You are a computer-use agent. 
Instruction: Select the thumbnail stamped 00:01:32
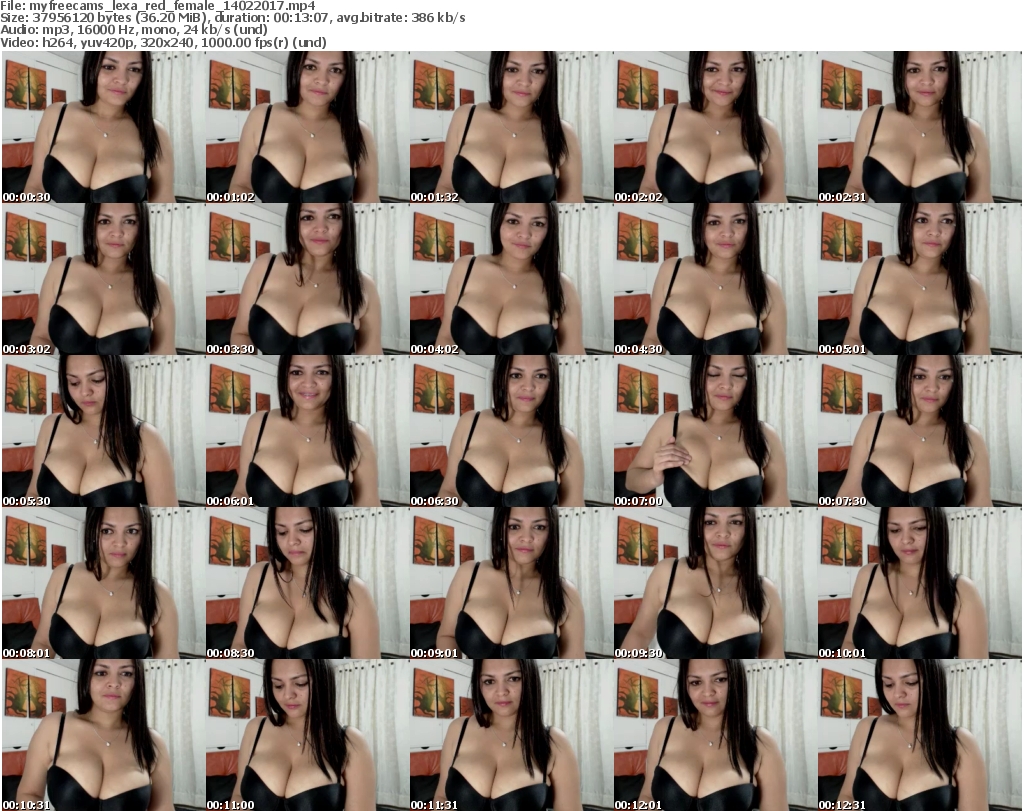(x=511, y=127)
